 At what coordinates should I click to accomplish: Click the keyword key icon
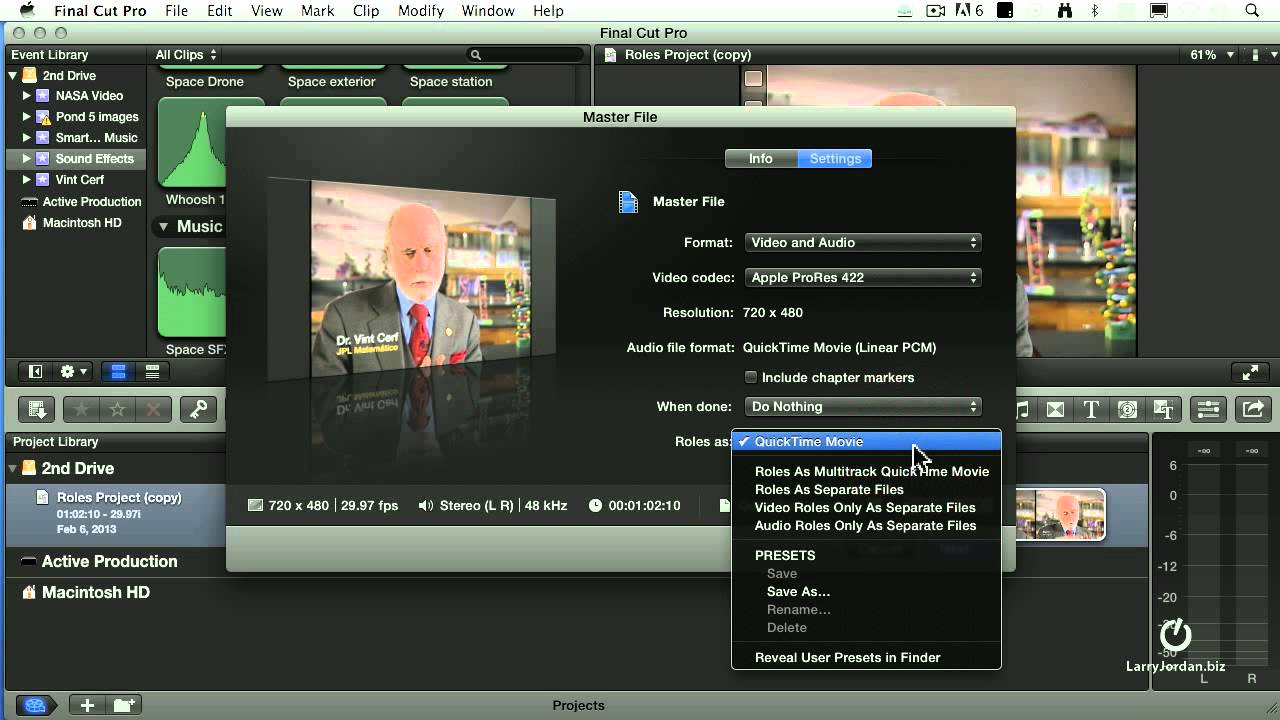pyautogui.click(x=198, y=409)
